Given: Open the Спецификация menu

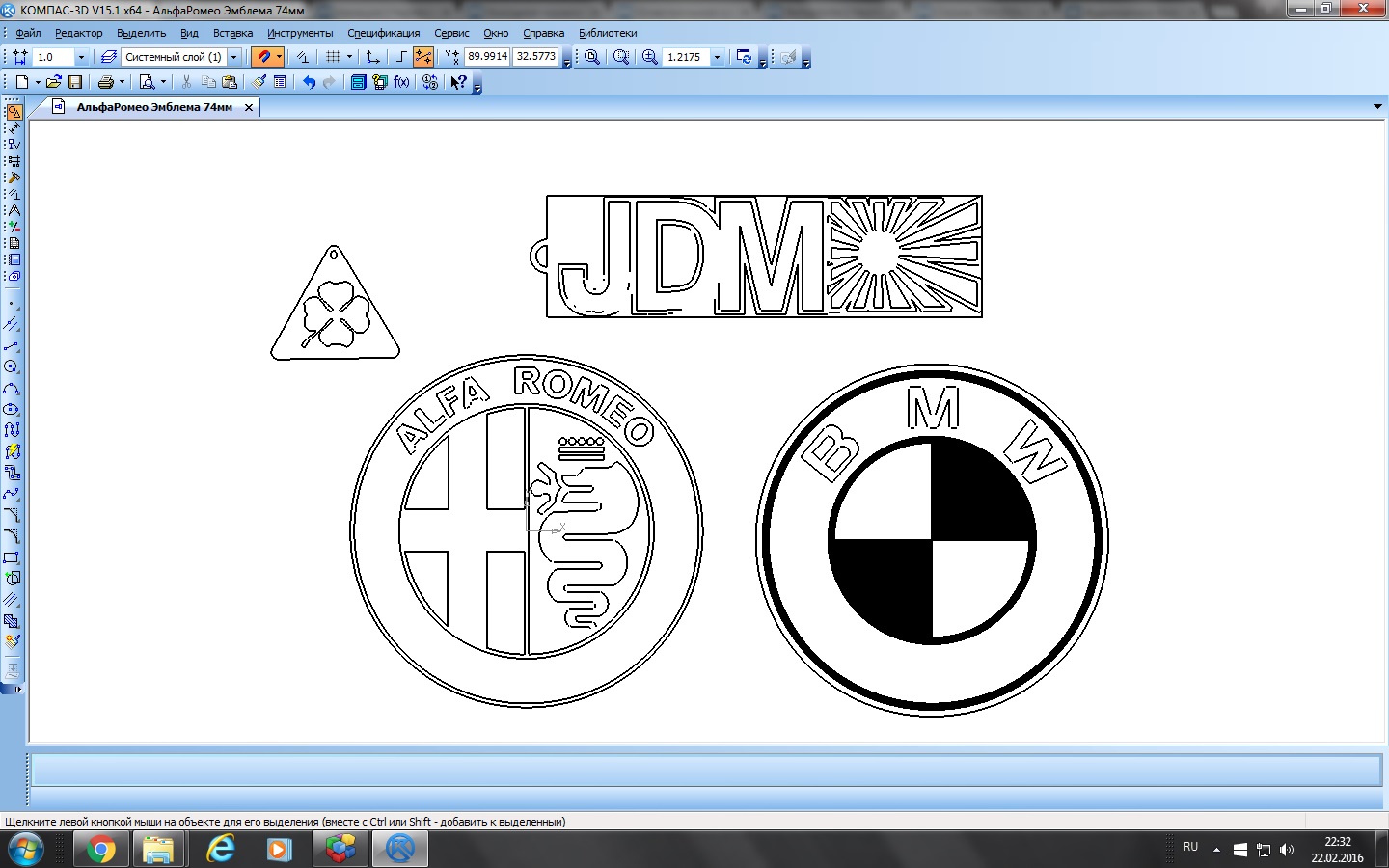Looking at the screenshot, I should (384, 33).
